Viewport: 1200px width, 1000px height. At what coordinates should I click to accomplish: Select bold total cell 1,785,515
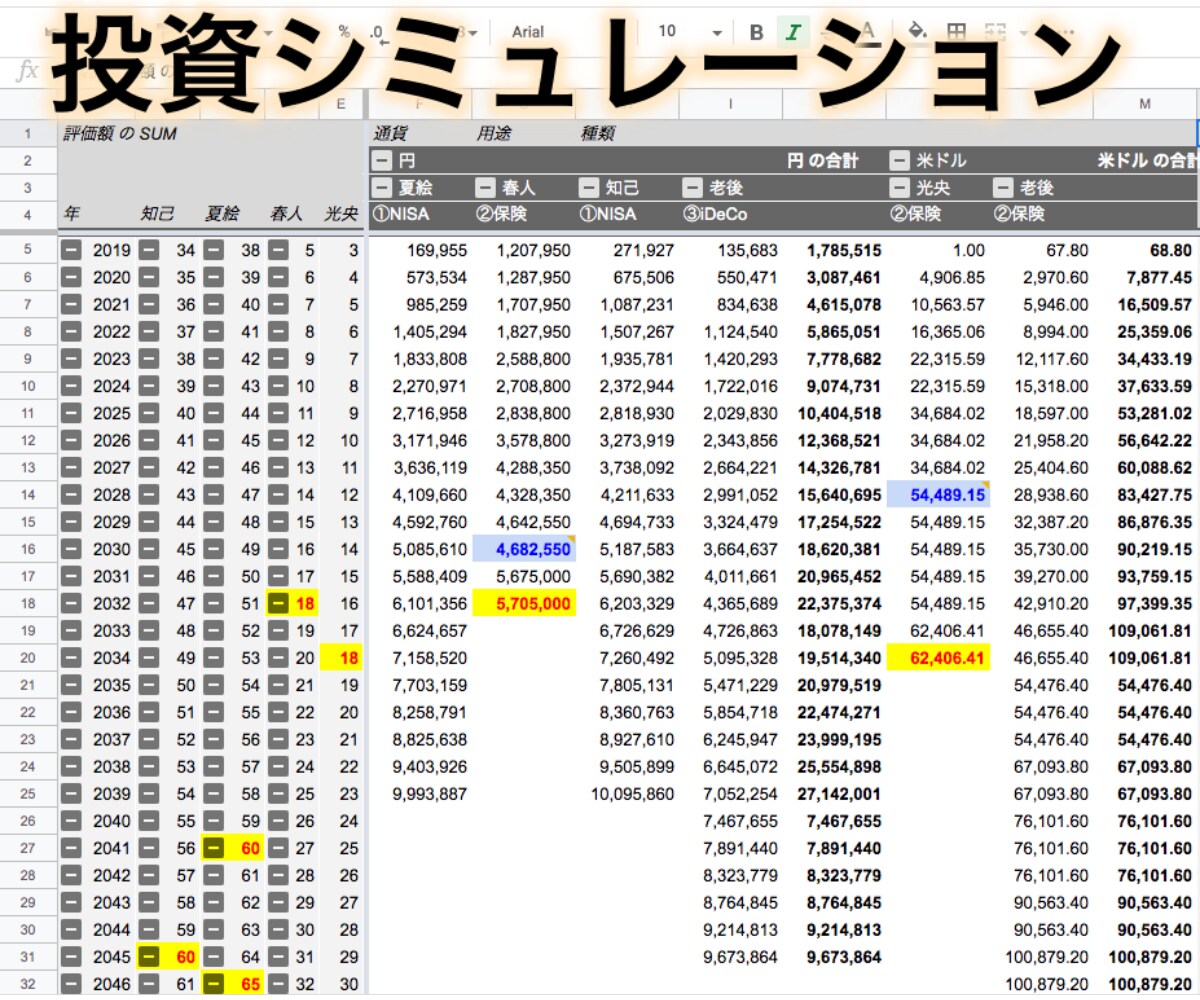[844, 251]
